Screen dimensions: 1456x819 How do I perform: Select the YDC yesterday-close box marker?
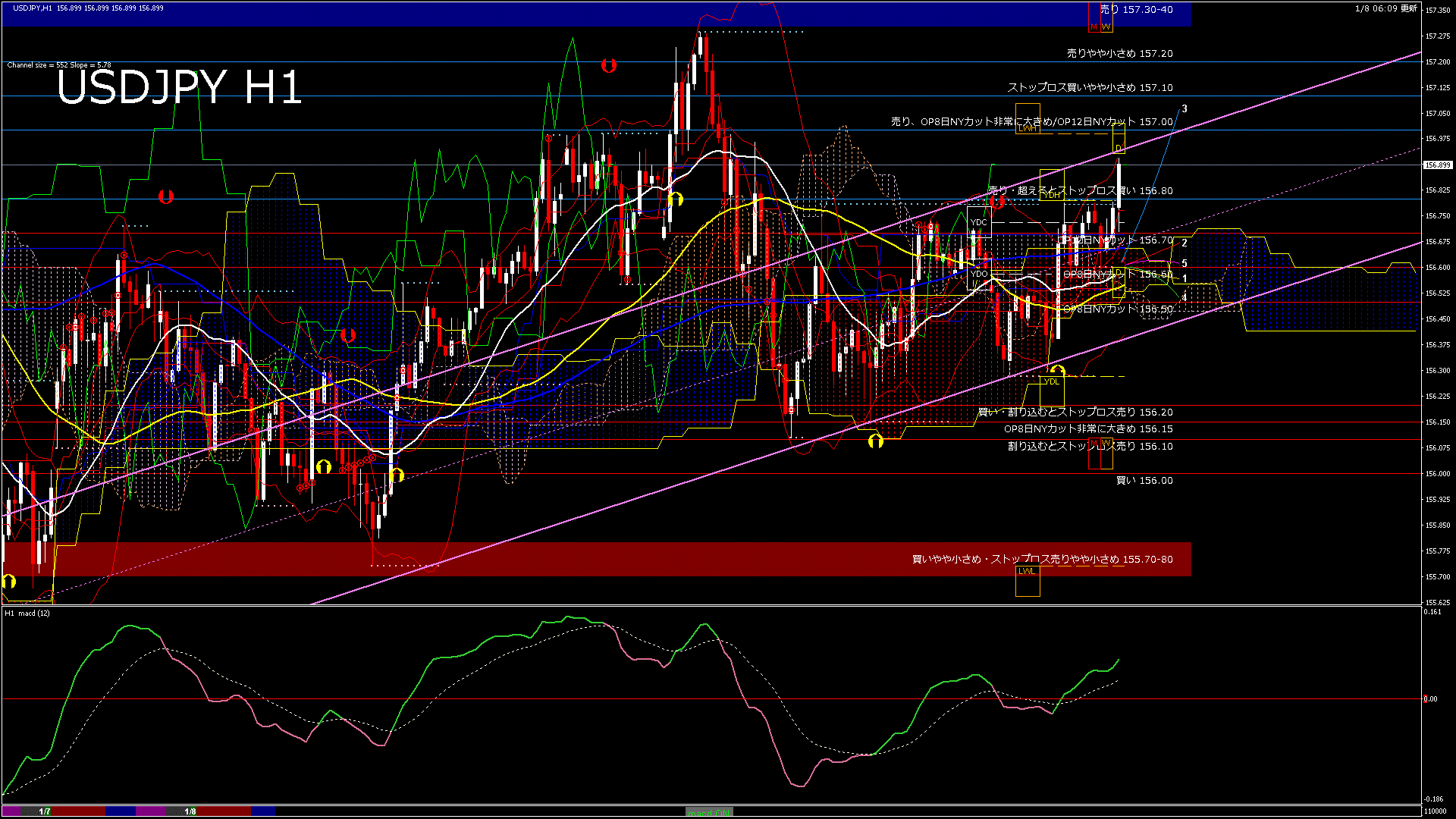point(978,222)
